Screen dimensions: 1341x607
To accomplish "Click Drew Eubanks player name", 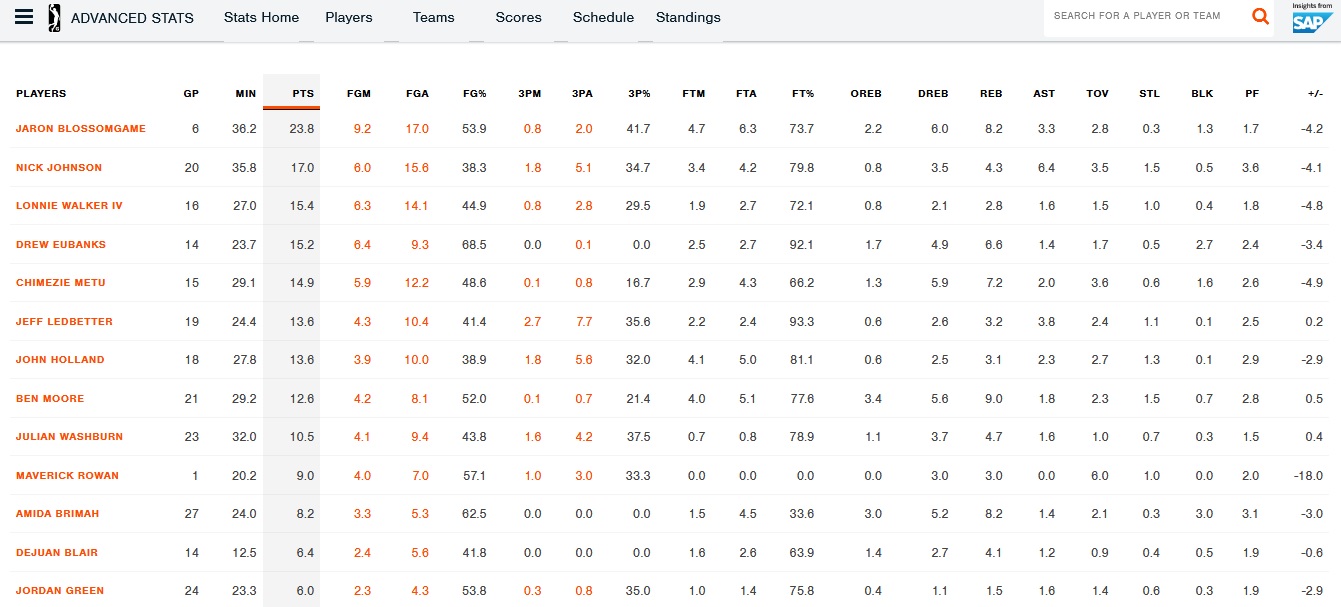I will click(x=61, y=245).
